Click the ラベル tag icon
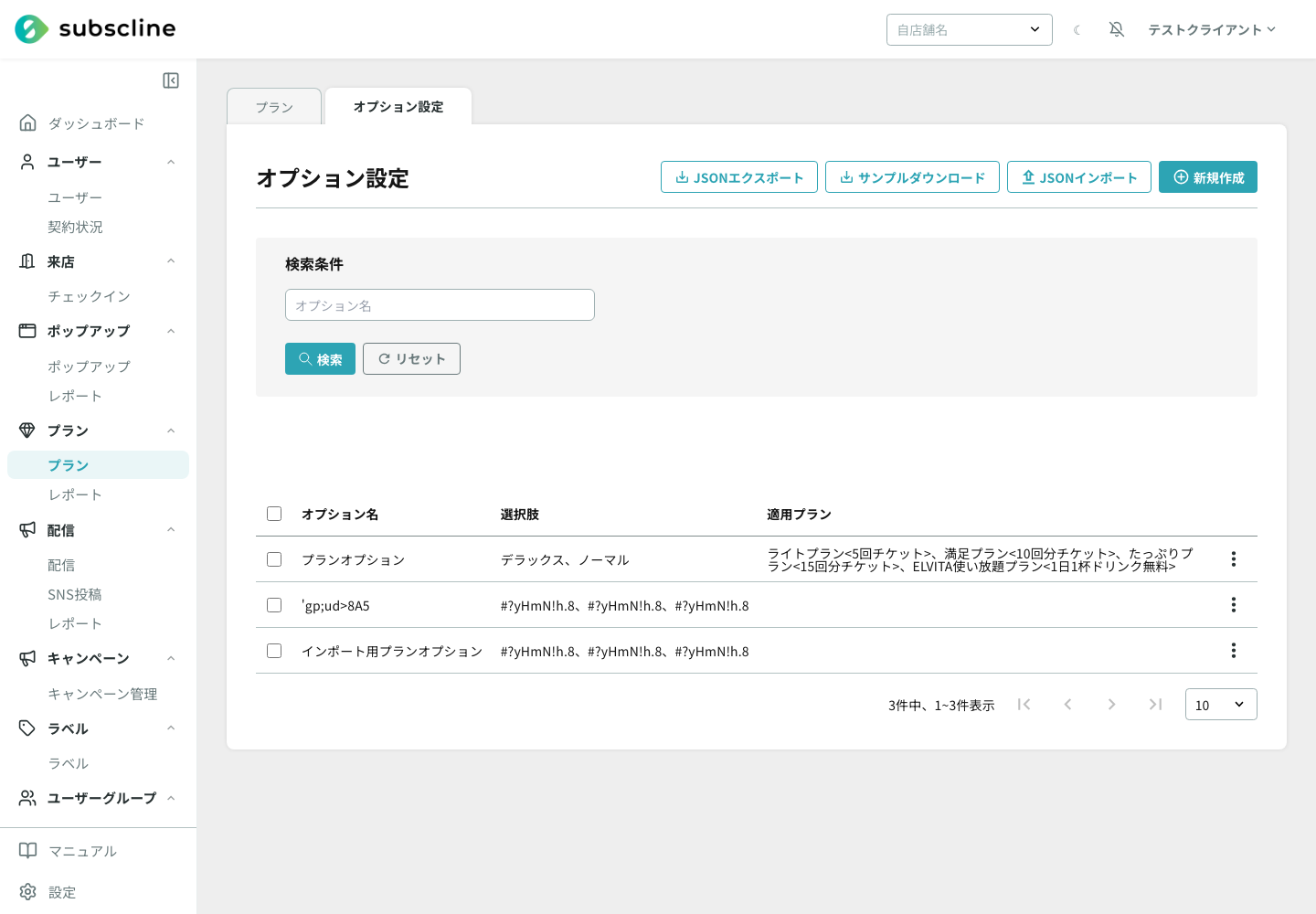 coord(28,728)
